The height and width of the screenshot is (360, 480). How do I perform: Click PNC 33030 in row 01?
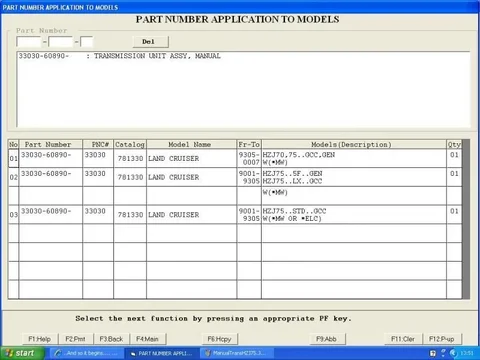coord(95,155)
